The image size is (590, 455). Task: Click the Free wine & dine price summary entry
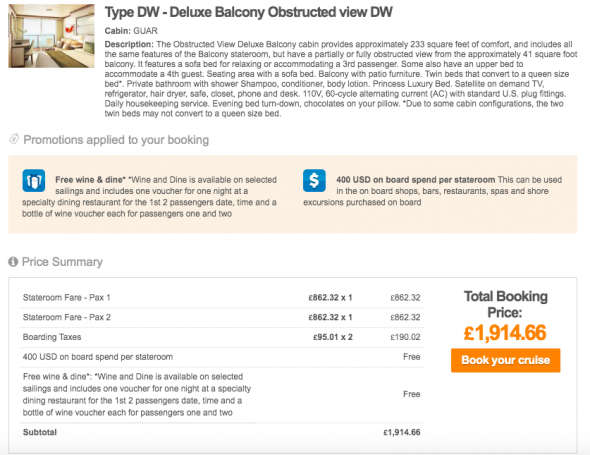click(222, 394)
